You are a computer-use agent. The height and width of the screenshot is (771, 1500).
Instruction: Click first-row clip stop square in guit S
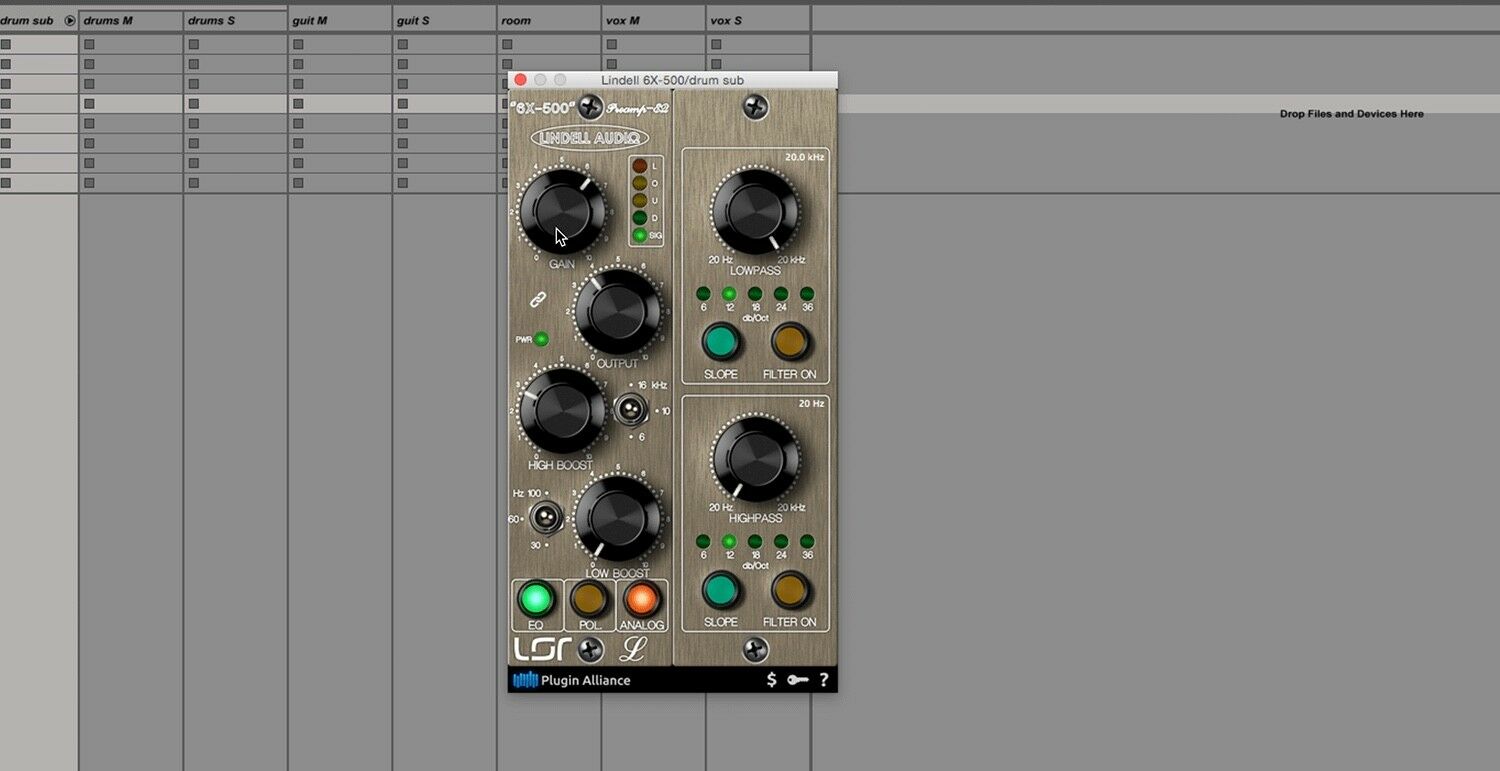click(402, 44)
